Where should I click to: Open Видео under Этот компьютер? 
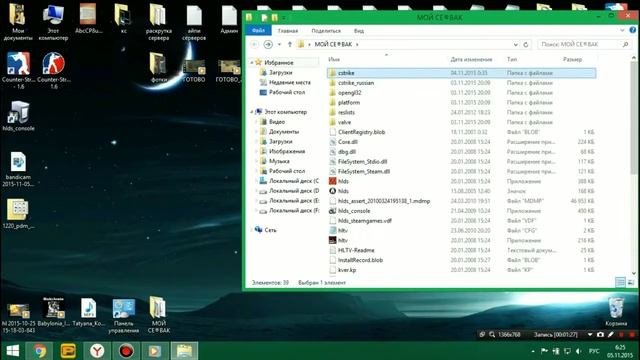click(276, 122)
